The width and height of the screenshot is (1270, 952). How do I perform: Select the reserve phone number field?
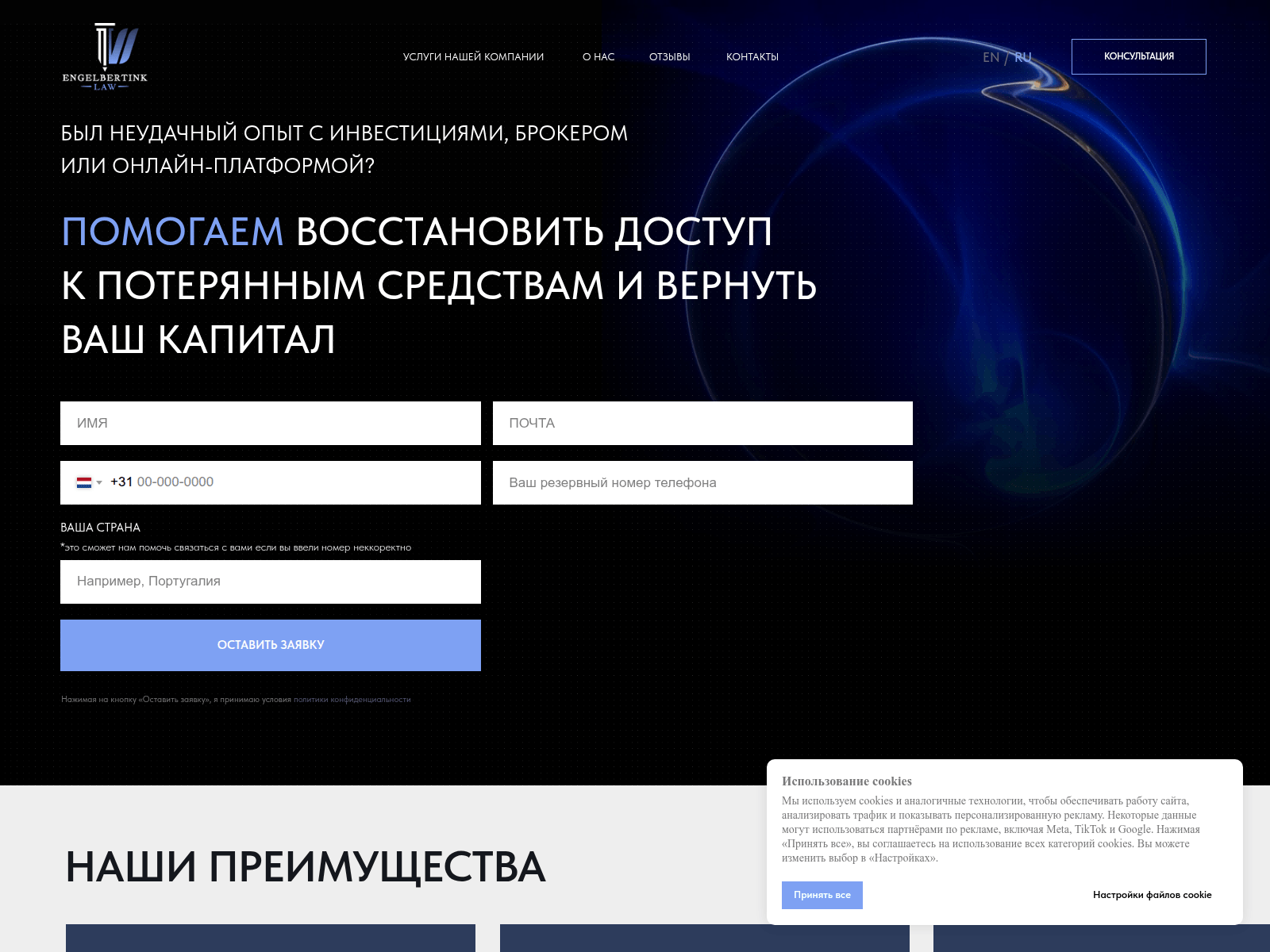click(702, 482)
